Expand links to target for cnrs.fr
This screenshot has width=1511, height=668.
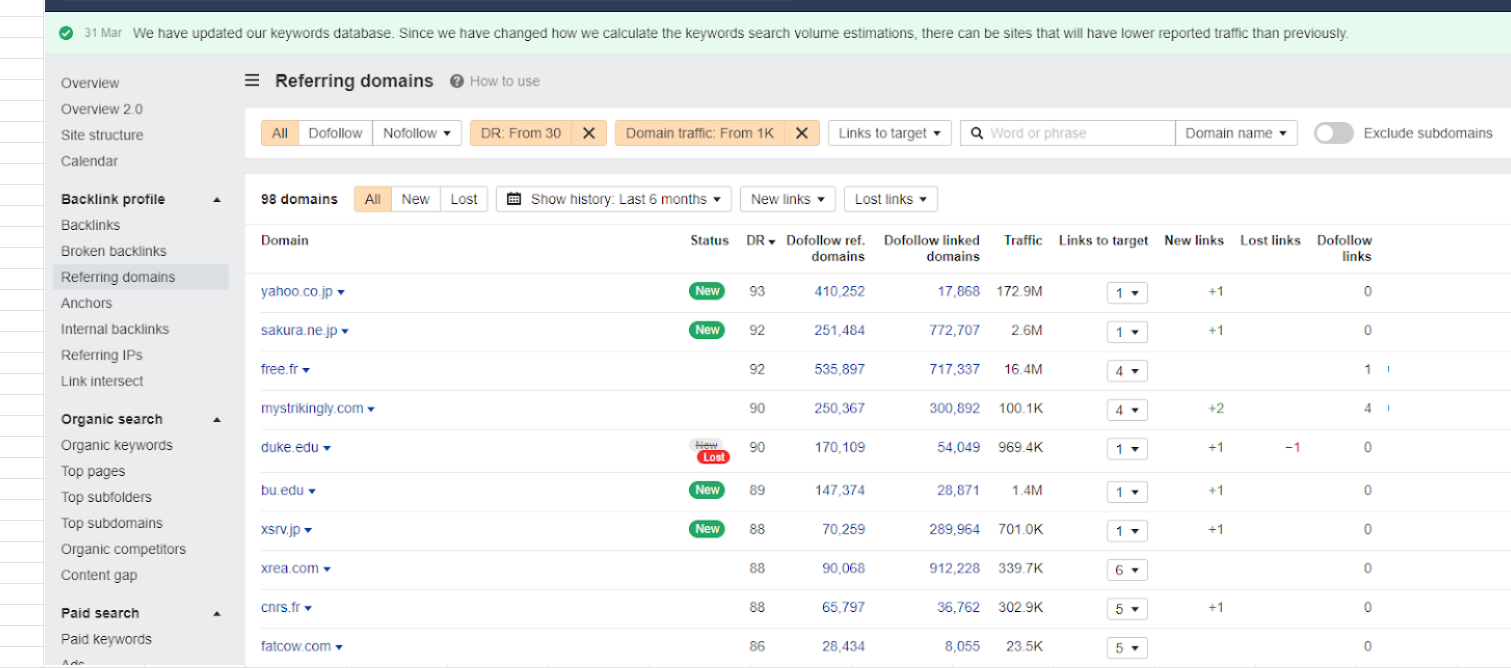[x=1127, y=609]
